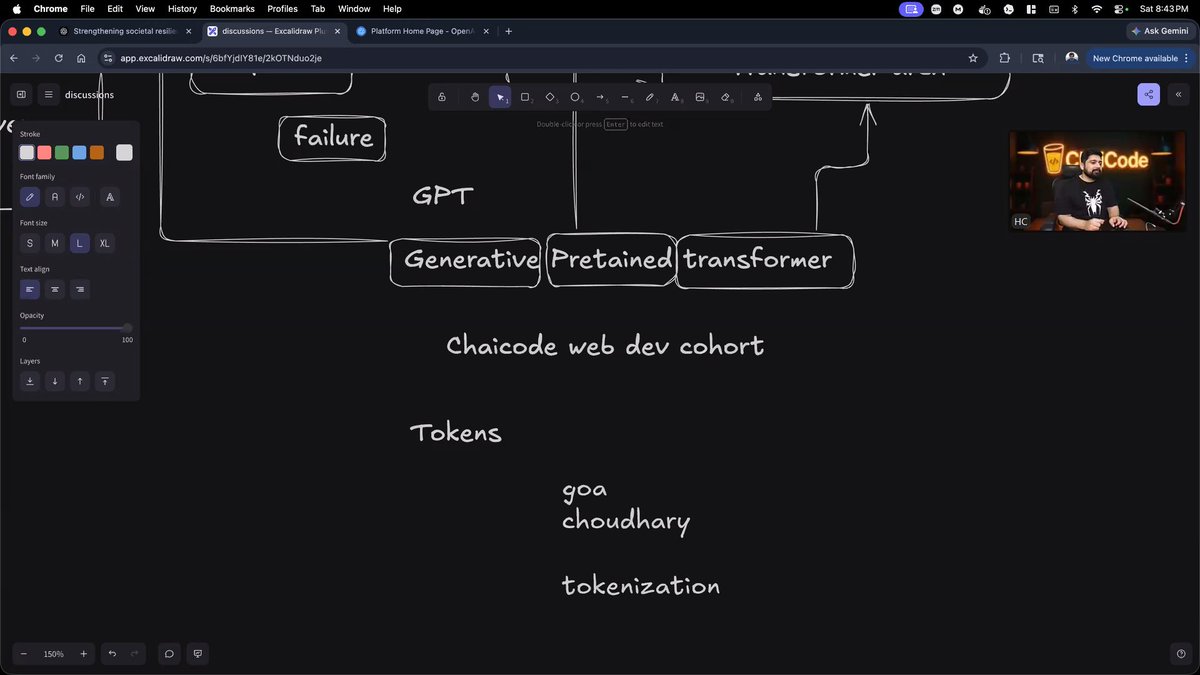Pick the green stroke color swatch
The width and height of the screenshot is (1200, 675).
62,152
